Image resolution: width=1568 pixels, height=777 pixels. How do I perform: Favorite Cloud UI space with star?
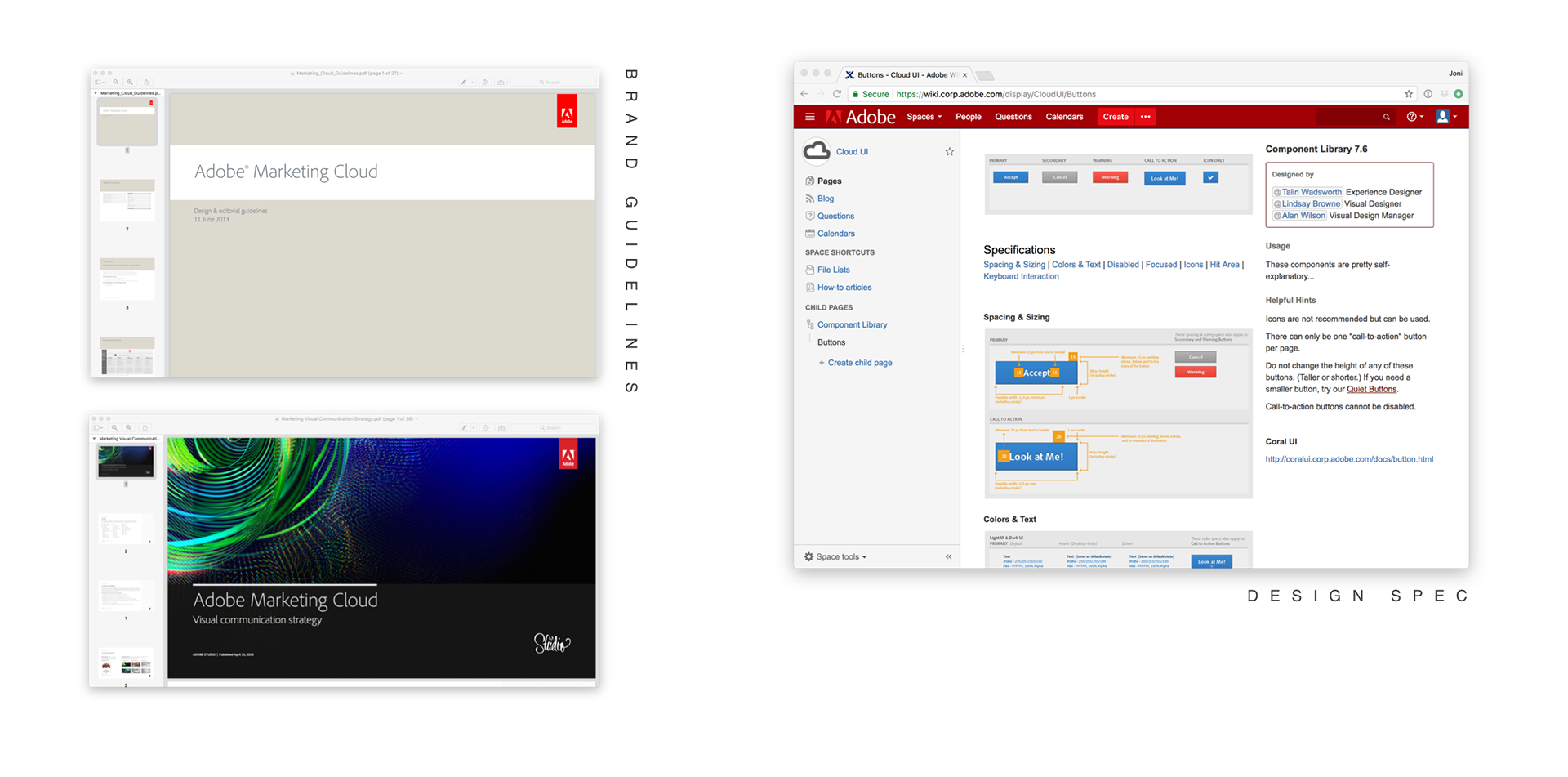[x=949, y=152]
